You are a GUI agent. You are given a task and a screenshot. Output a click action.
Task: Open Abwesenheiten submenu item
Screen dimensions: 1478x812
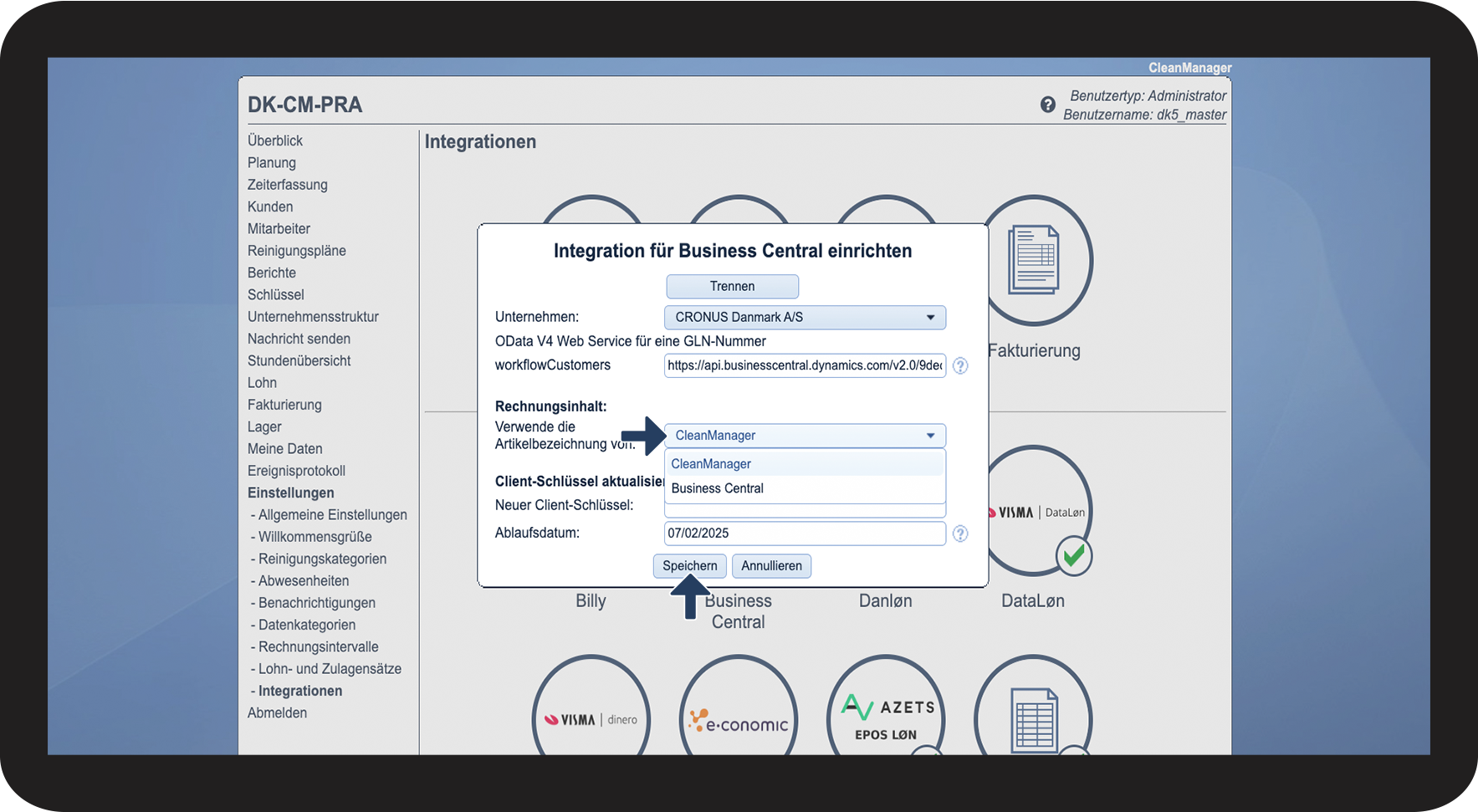[x=304, y=581]
